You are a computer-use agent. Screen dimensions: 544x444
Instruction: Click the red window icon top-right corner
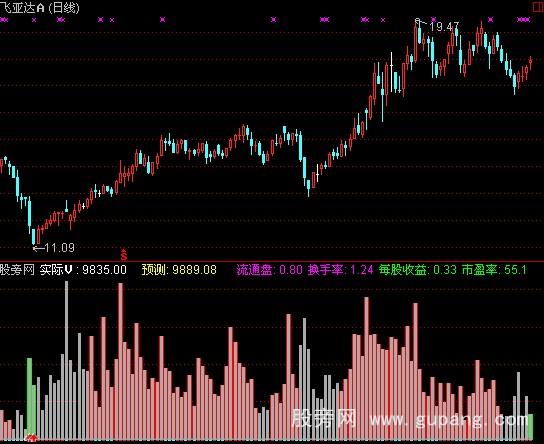tap(538, 7)
